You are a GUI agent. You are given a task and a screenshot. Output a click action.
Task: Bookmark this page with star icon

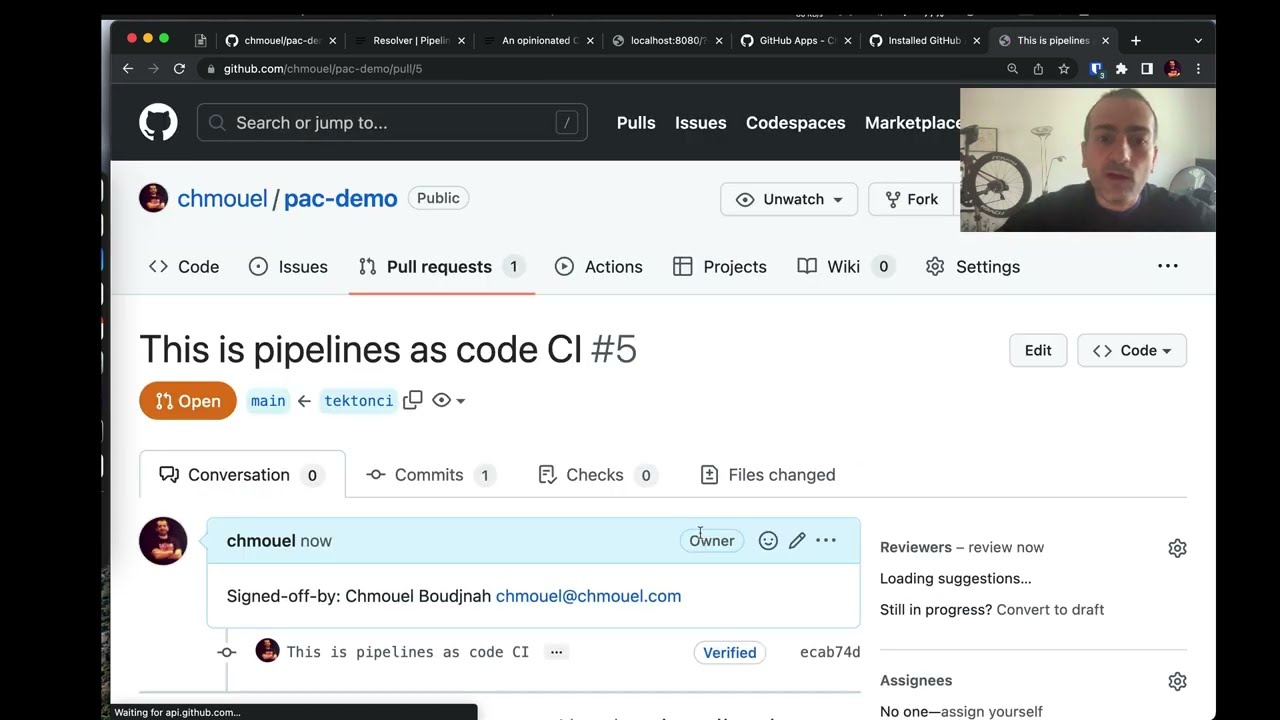click(x=1064, y=69)
